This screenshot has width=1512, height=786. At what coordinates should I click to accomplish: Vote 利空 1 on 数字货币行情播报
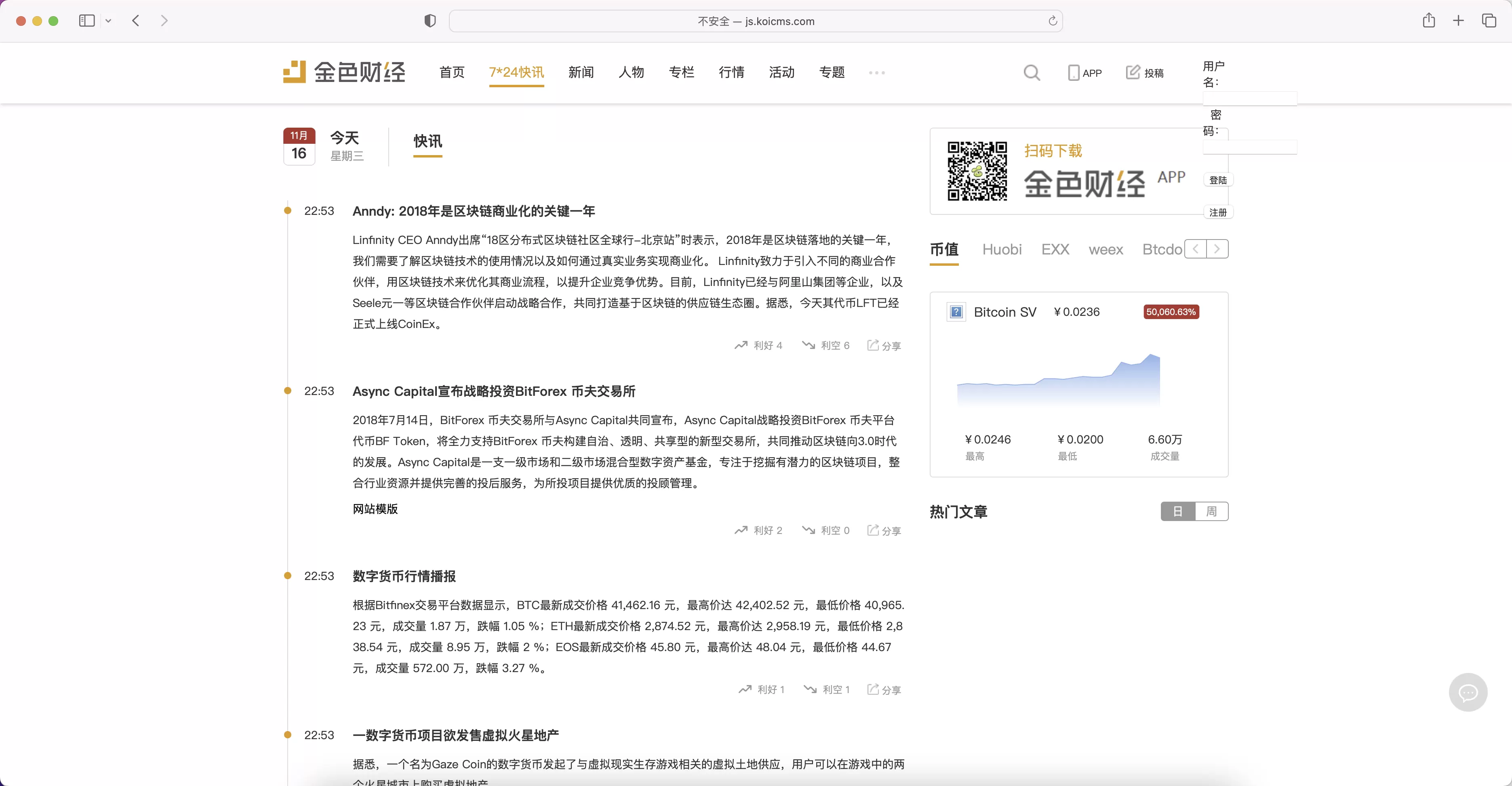(826, 690)
